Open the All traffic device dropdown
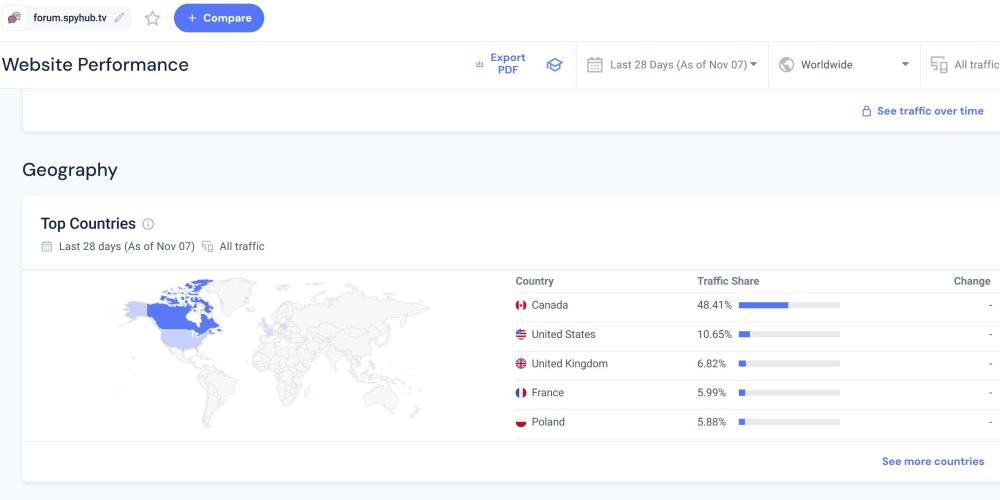 click(x=965, y=65)
